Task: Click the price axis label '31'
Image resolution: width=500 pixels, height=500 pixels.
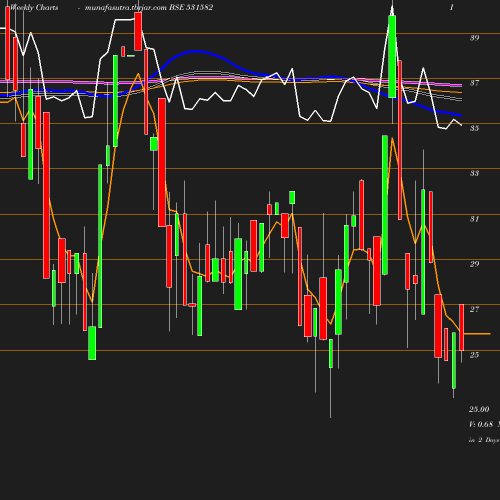Action: (475, 219)
